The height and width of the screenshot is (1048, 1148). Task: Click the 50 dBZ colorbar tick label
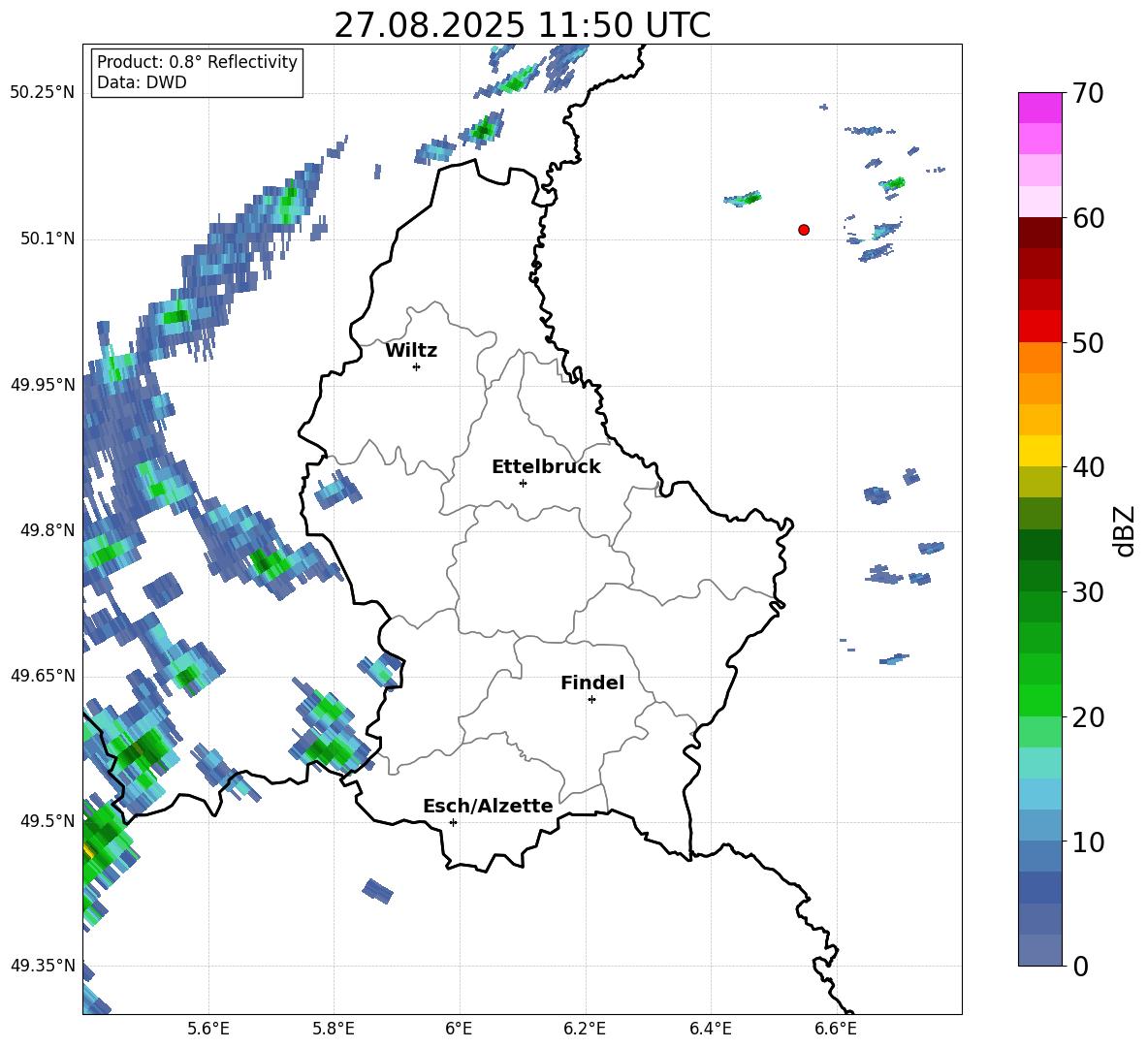tap(1088, 342)
